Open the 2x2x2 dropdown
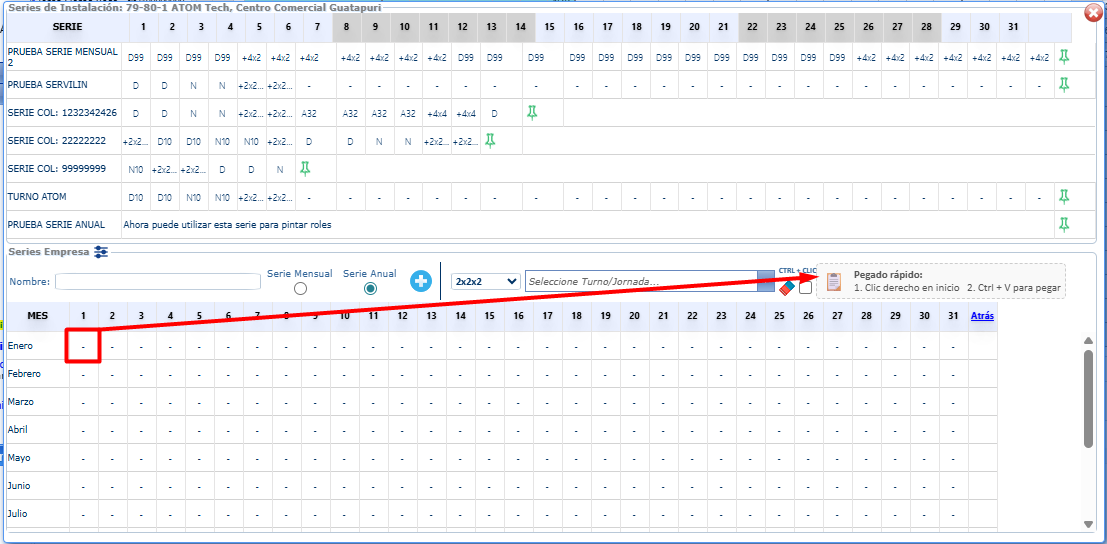The height and width of the screenshot is (544, 1107). pyautogui.click(x=486, y=282)
